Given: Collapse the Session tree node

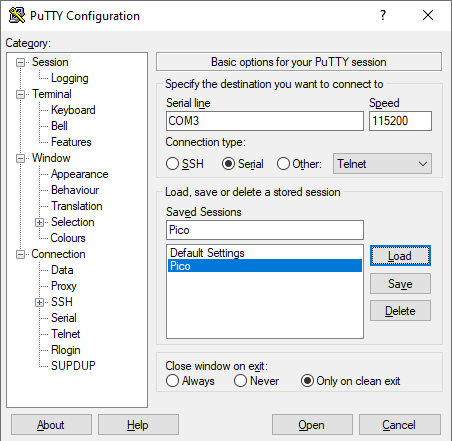Looking at the screenshot, I should [20, 62].
